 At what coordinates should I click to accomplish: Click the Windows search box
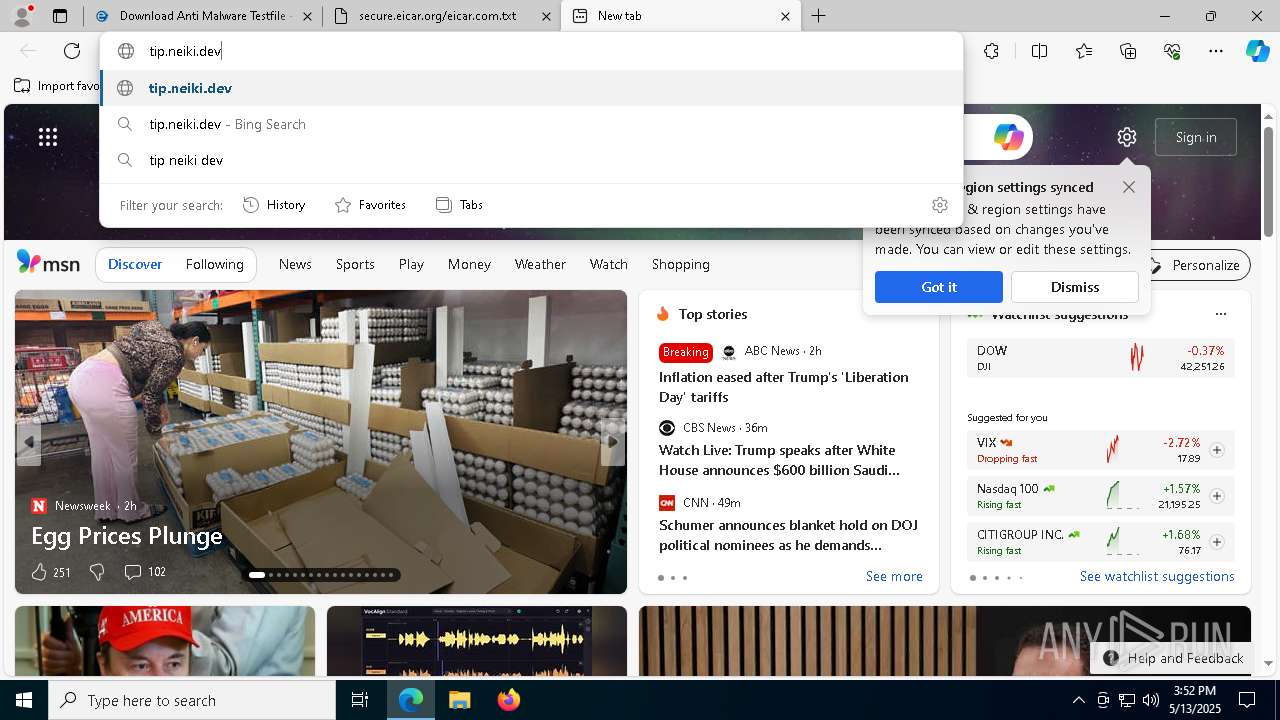click(x=192, y=700)
